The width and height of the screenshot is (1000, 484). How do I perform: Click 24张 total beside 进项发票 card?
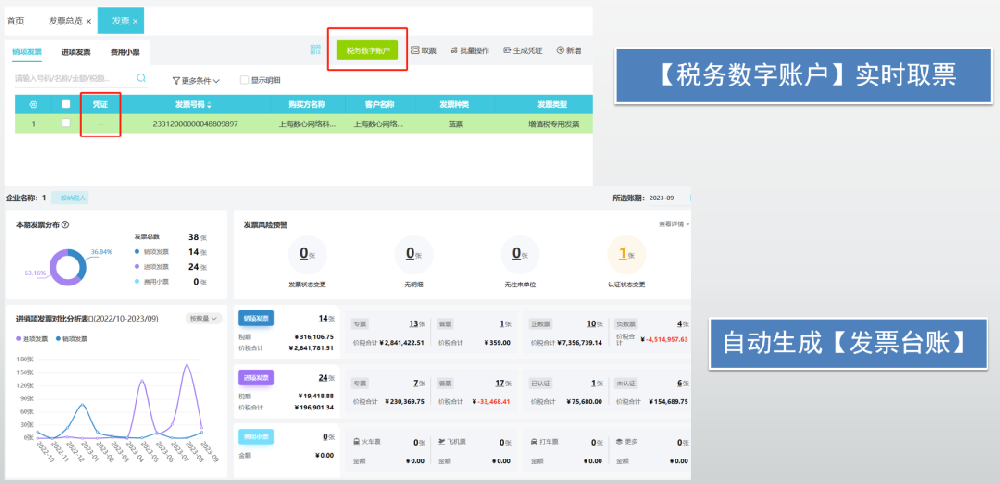coord(327,378)
